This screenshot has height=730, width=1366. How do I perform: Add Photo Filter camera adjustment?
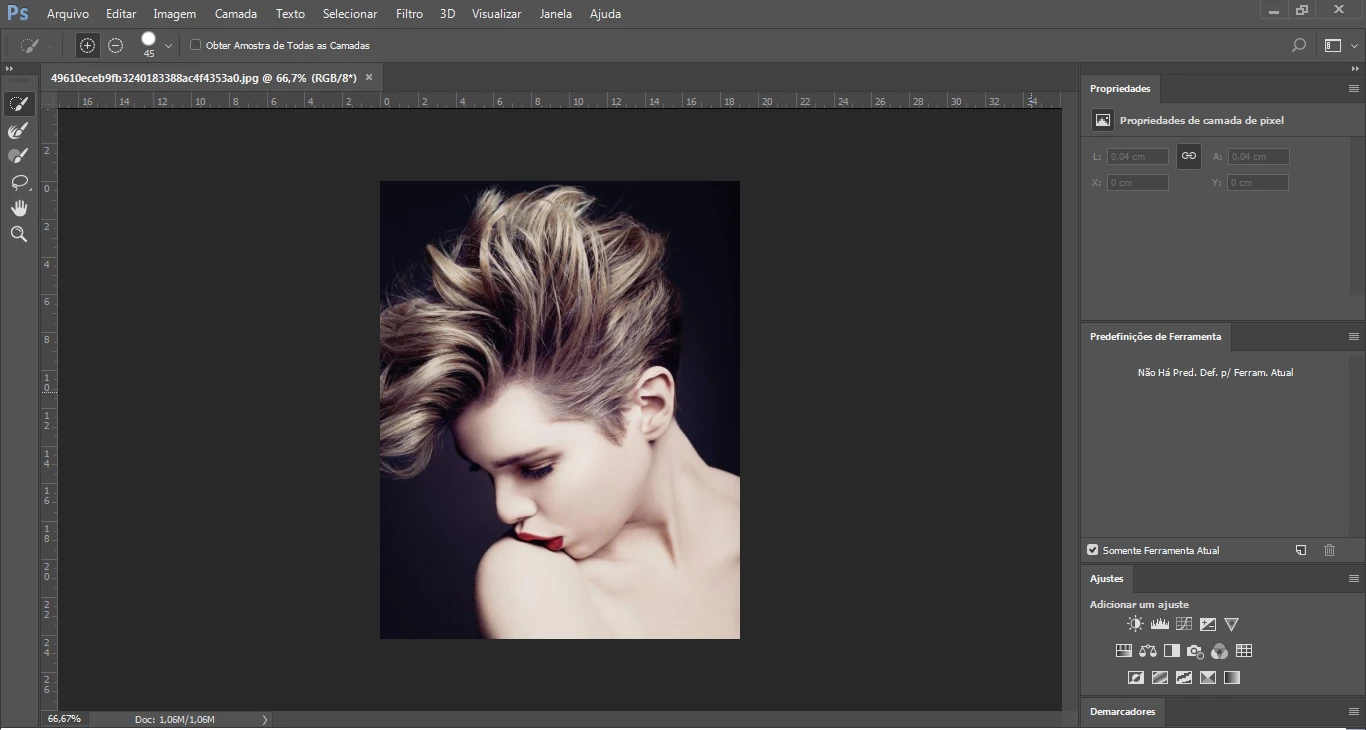click(1196, 651)
